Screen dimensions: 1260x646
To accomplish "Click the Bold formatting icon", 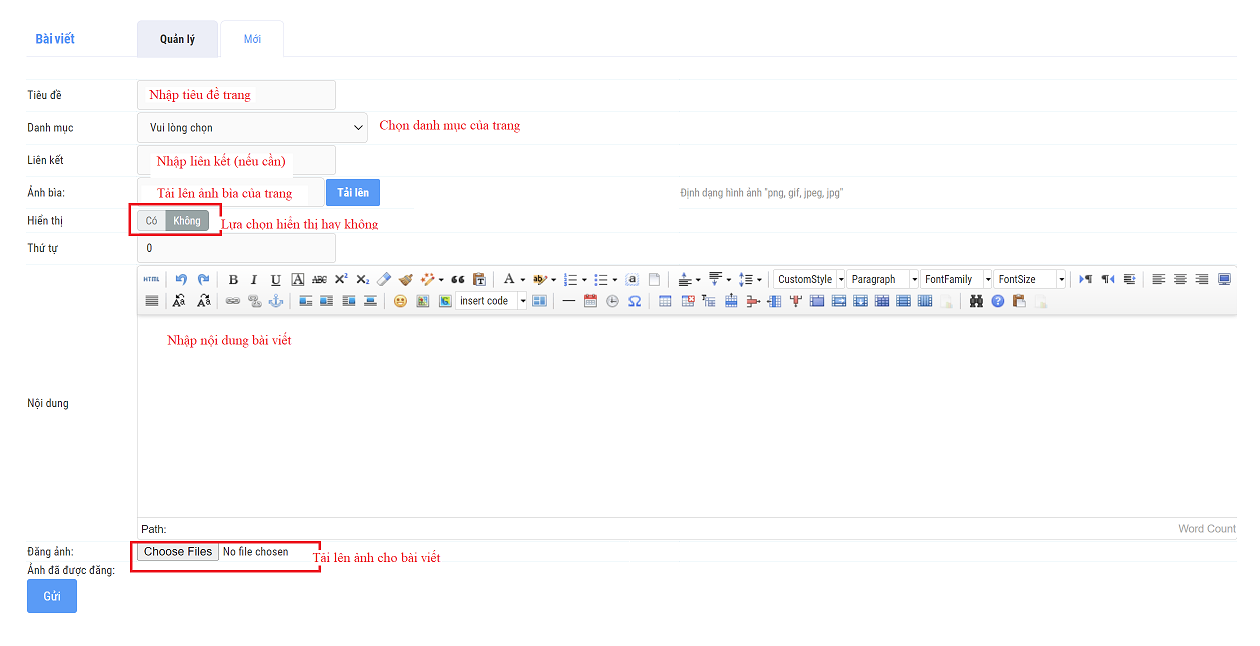I will (x=233, y=280).
